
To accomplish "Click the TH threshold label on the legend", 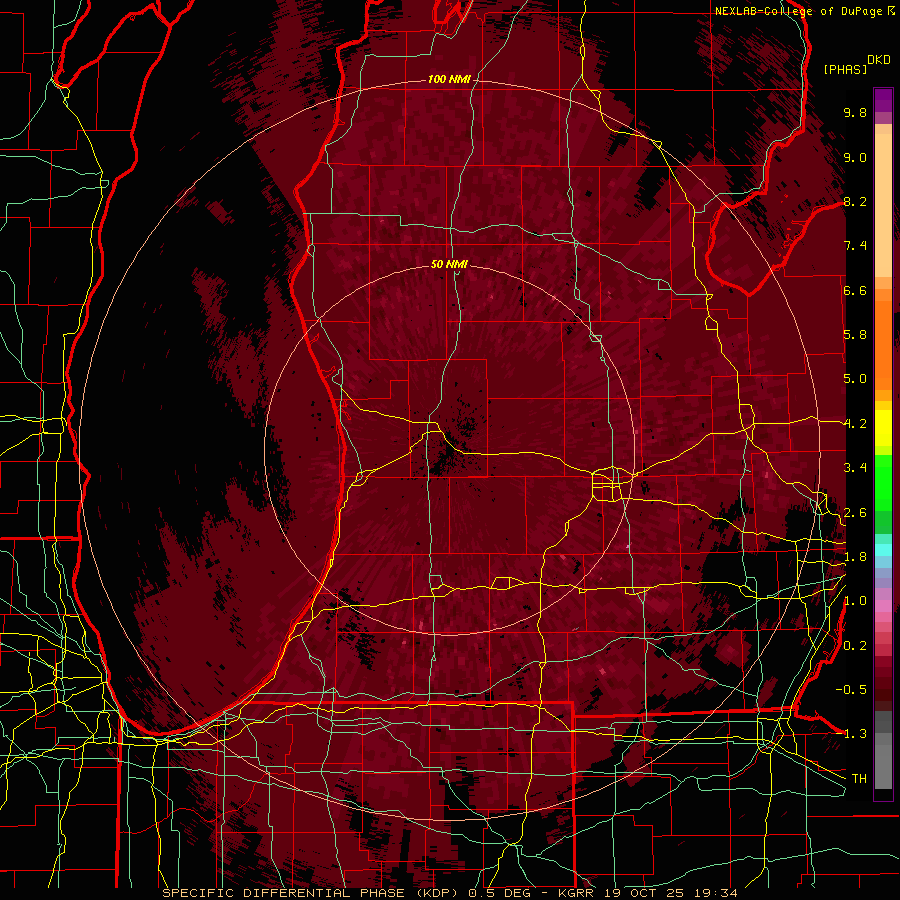I will pyautogui.click(x=859, y=779).
